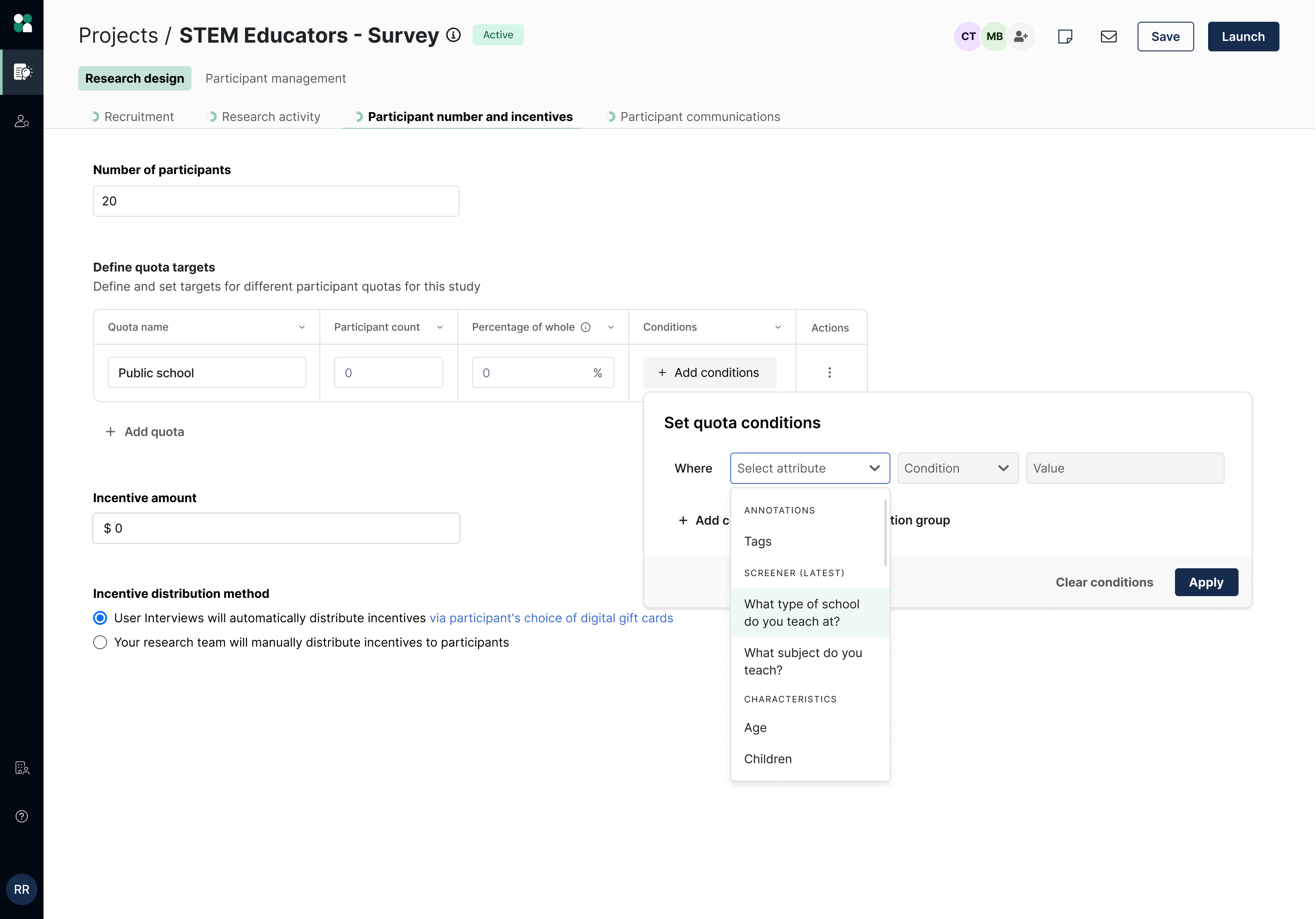Select the Tags attribute option
The height and width of the screenshot is (919, 1316).
[758, 541]
